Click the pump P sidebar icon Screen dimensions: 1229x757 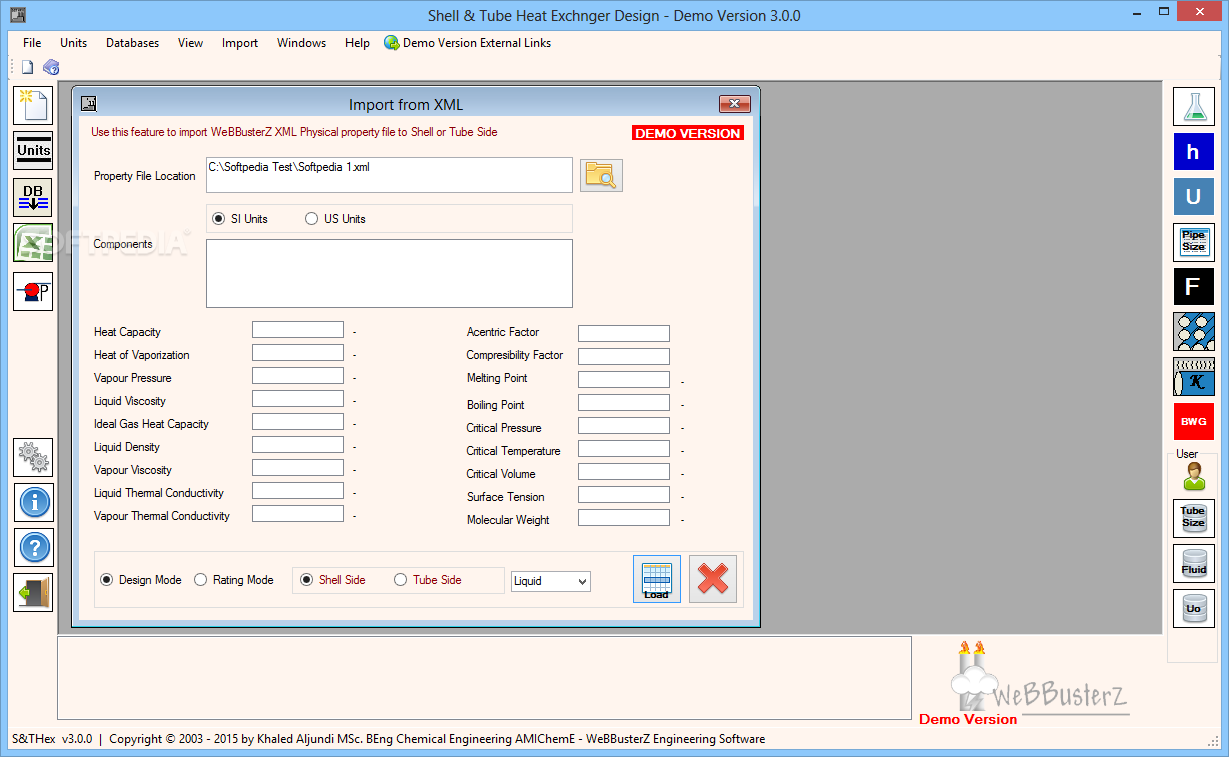pos(33,291)
